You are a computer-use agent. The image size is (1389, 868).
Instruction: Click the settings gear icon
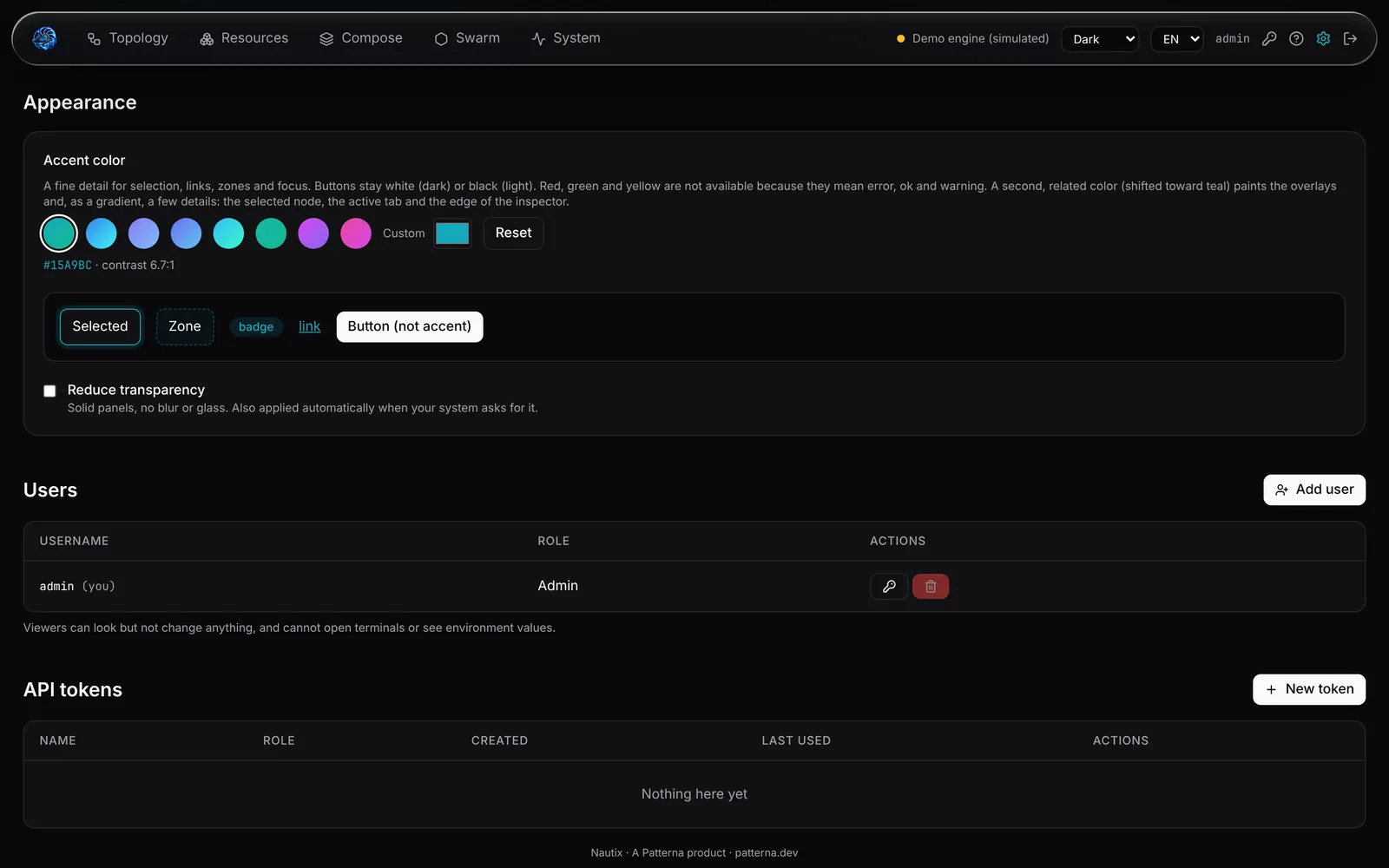1323,38
